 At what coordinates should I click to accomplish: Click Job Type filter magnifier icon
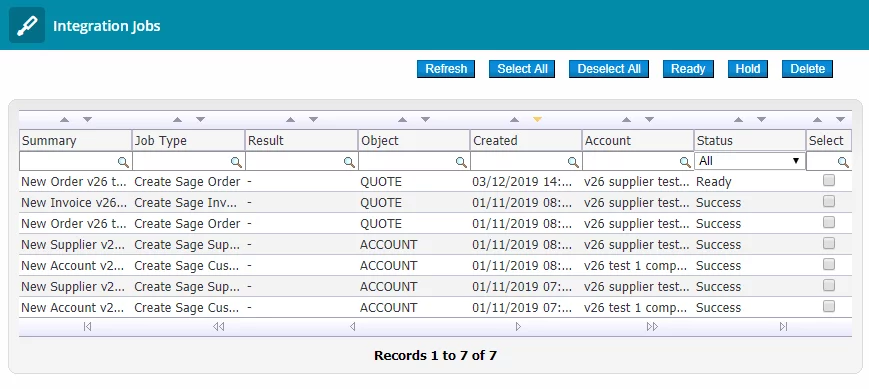coord(237,162)
